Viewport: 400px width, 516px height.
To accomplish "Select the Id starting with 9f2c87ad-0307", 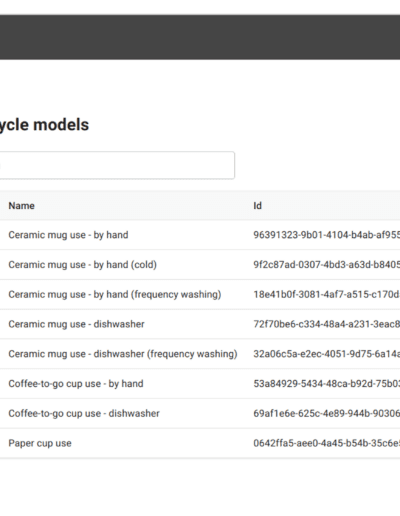I will click(x=327, y=265).
